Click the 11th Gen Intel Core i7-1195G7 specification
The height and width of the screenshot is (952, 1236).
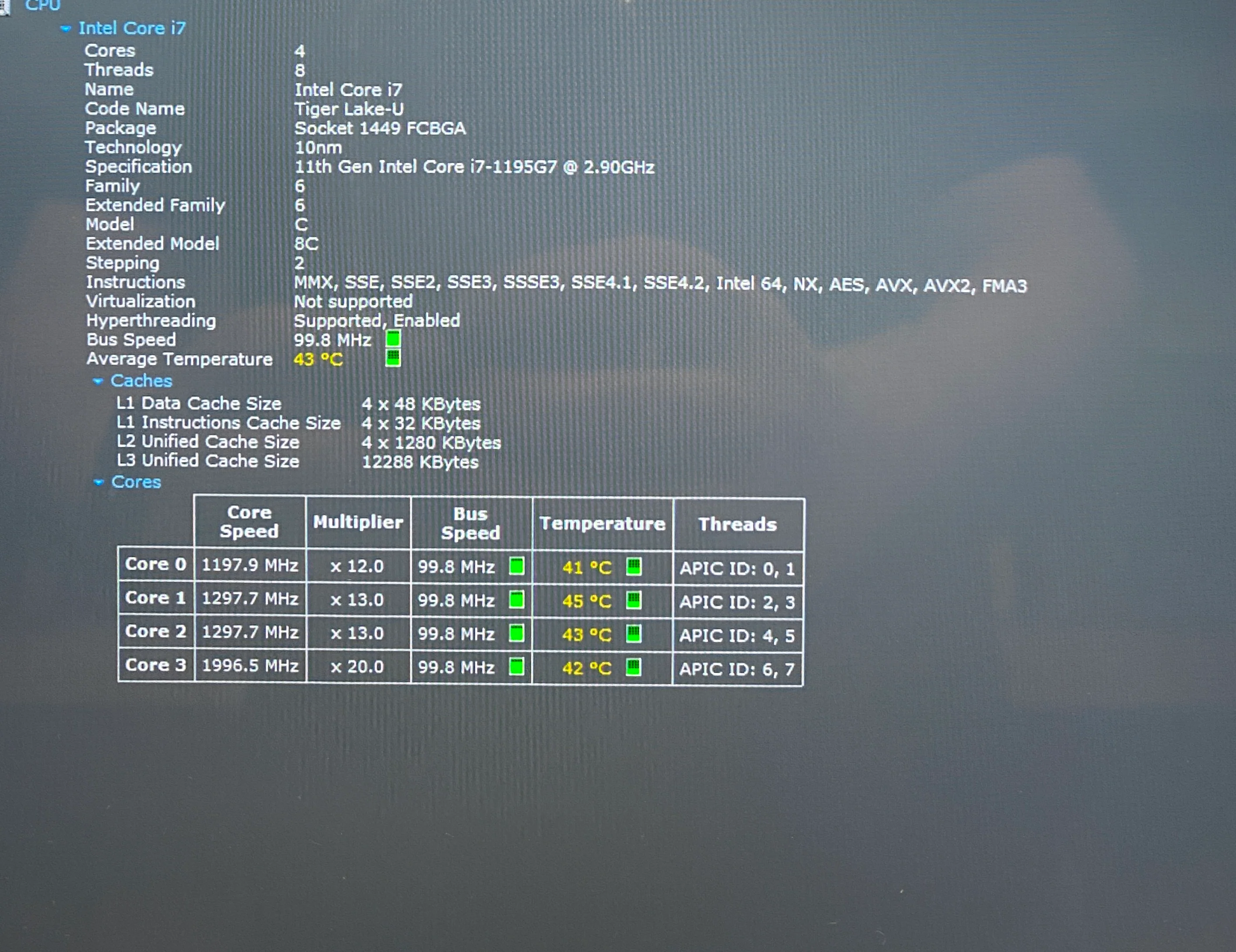pyautogui.click(x=474, y=167)
